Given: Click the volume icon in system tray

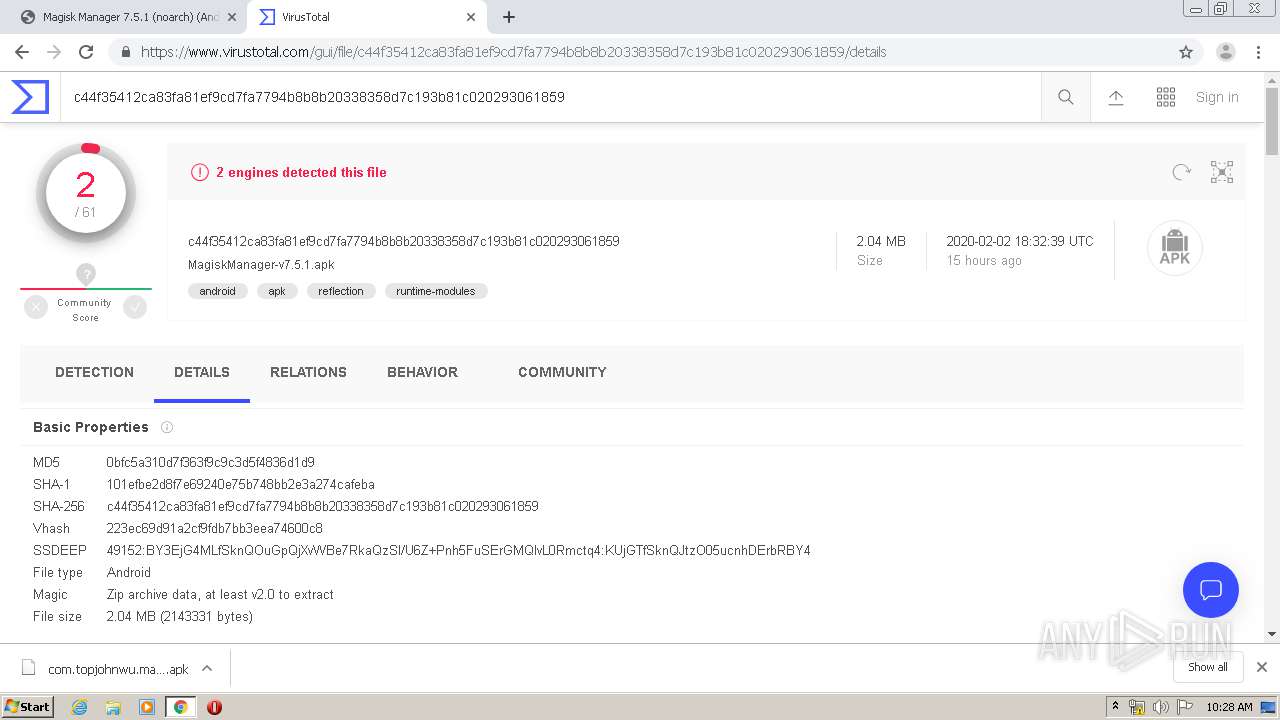Looking at the screenshot, I should pos(1160,707).
